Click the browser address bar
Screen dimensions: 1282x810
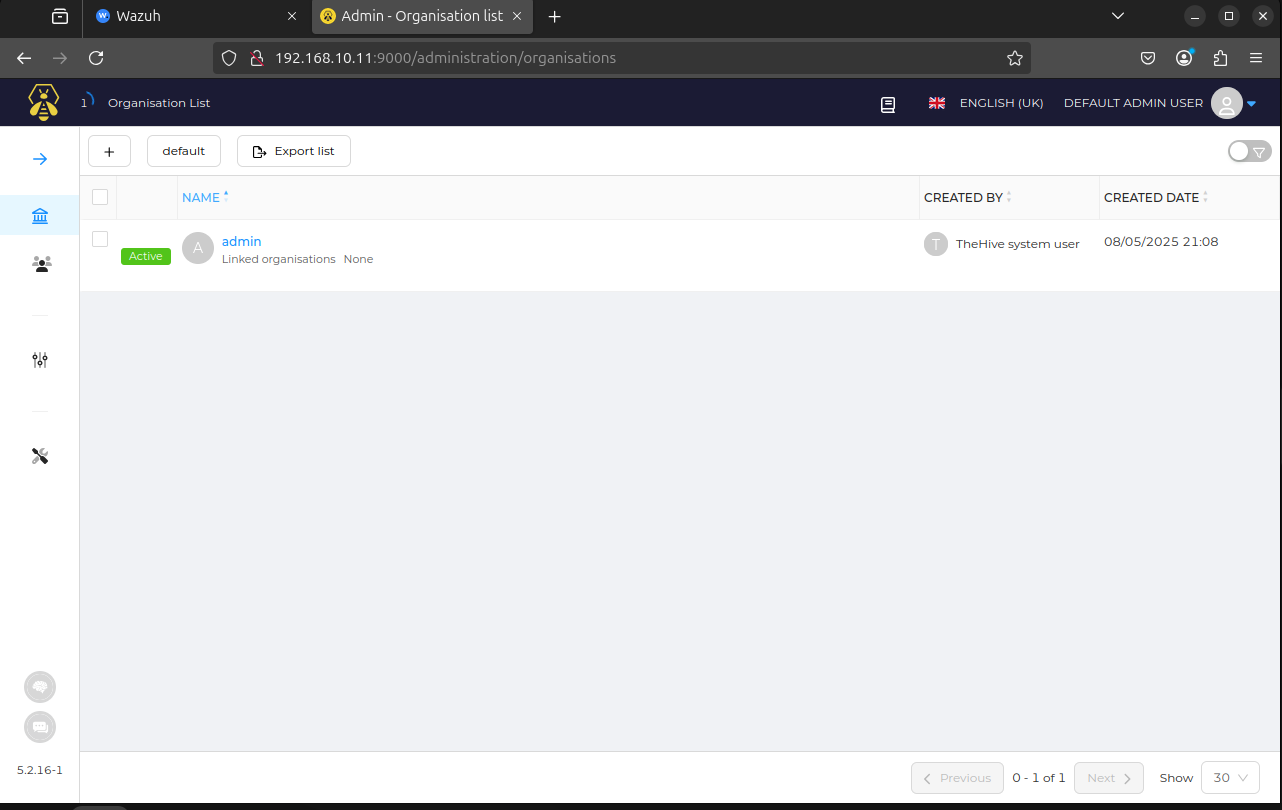coord(620,58)
